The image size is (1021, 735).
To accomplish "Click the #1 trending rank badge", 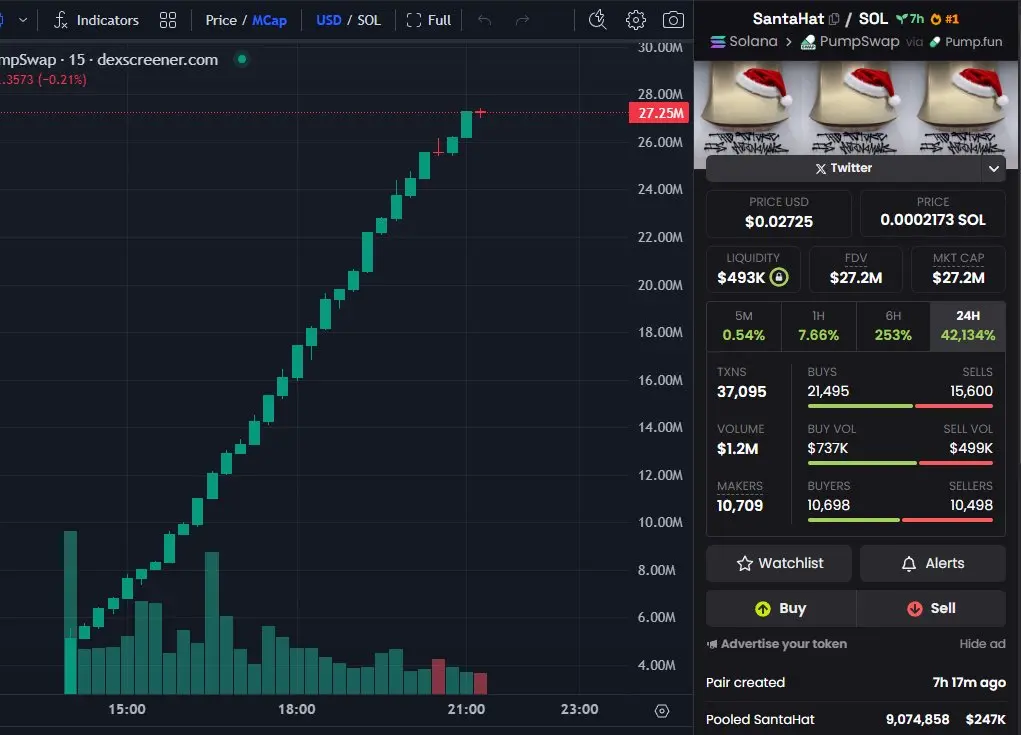I will tap(945, 20).
